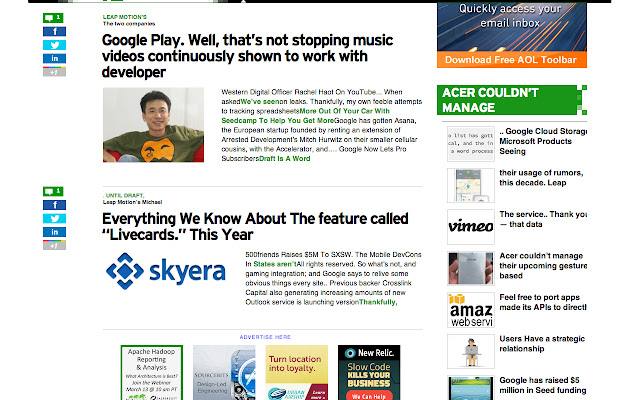Screen dimensions: 640x400
Task: Click the typed text thumbnail in sidebar
Action: click(471, 144)
